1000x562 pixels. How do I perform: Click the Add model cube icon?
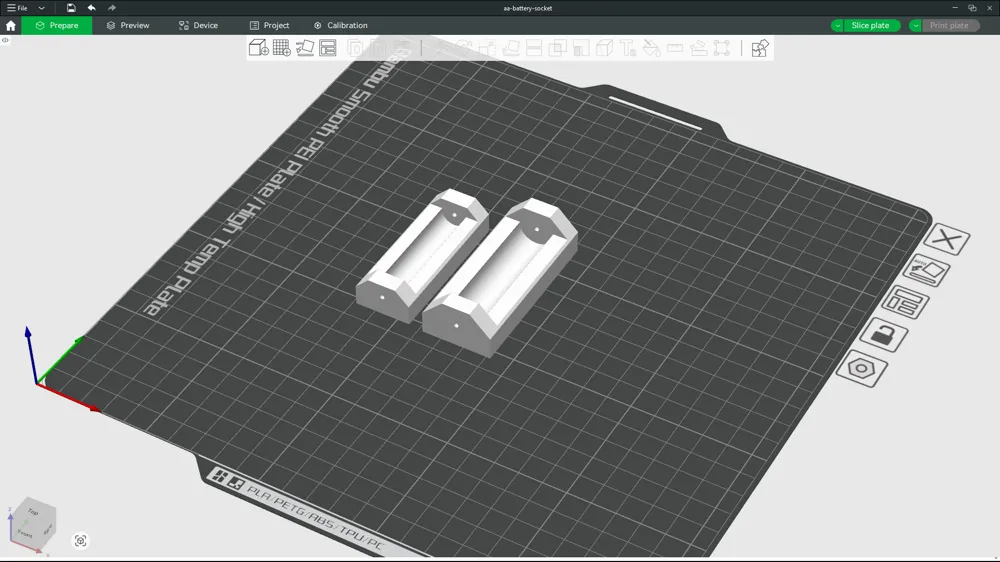pos(258,48)
